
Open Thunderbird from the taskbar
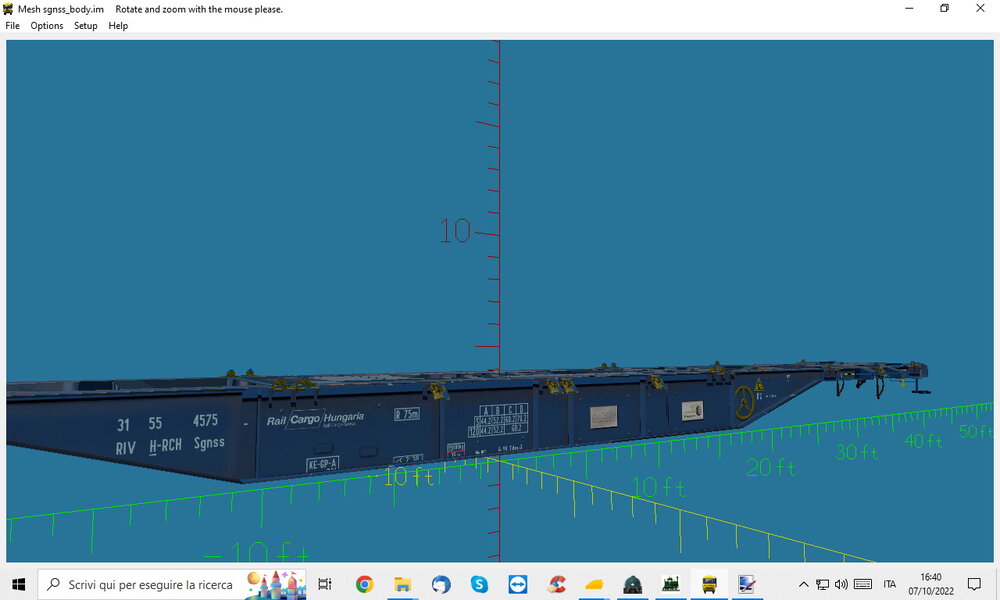[441, 584]
